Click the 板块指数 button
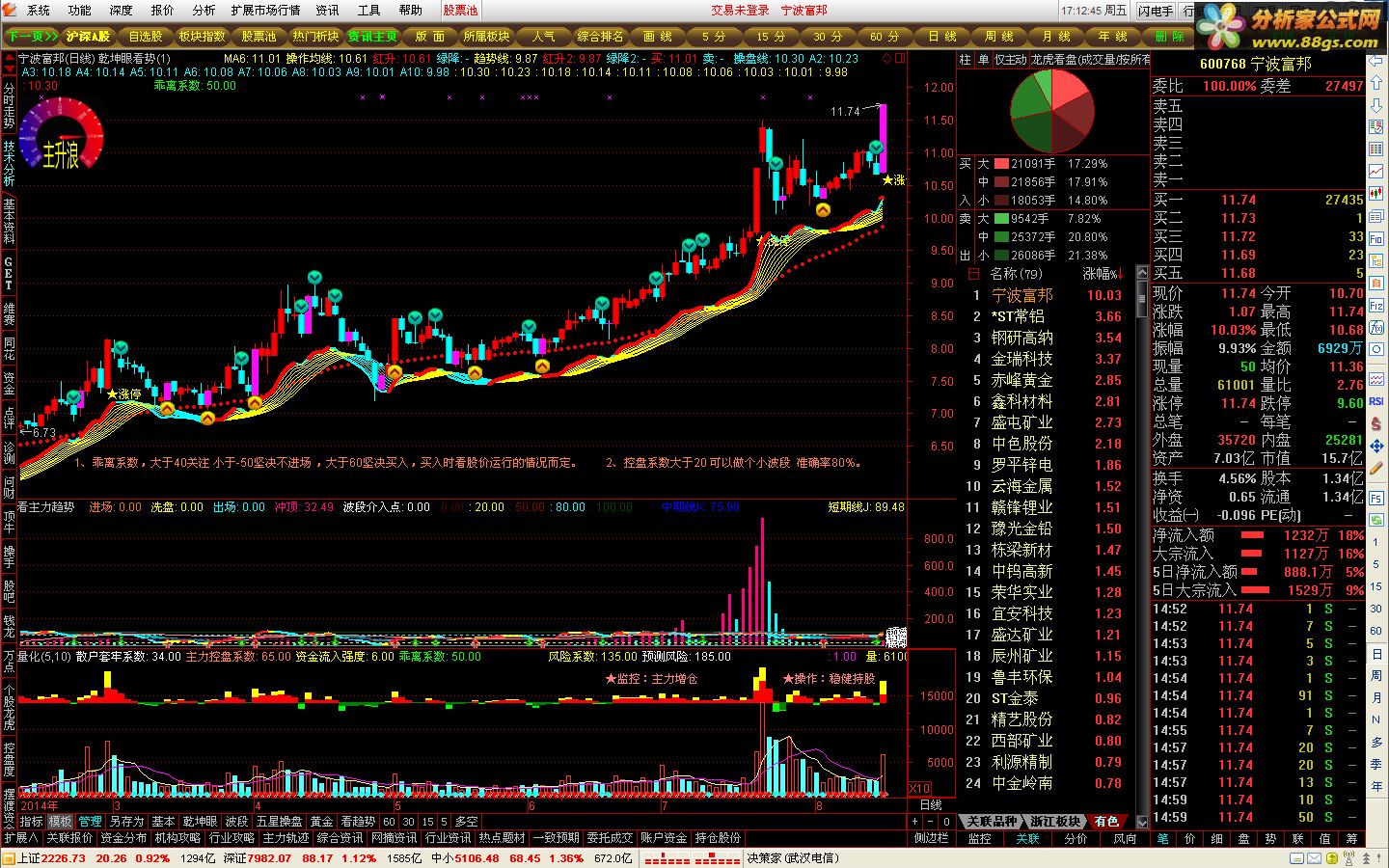The height and width of the screenshot is (868, 1389). pos(202,36)
